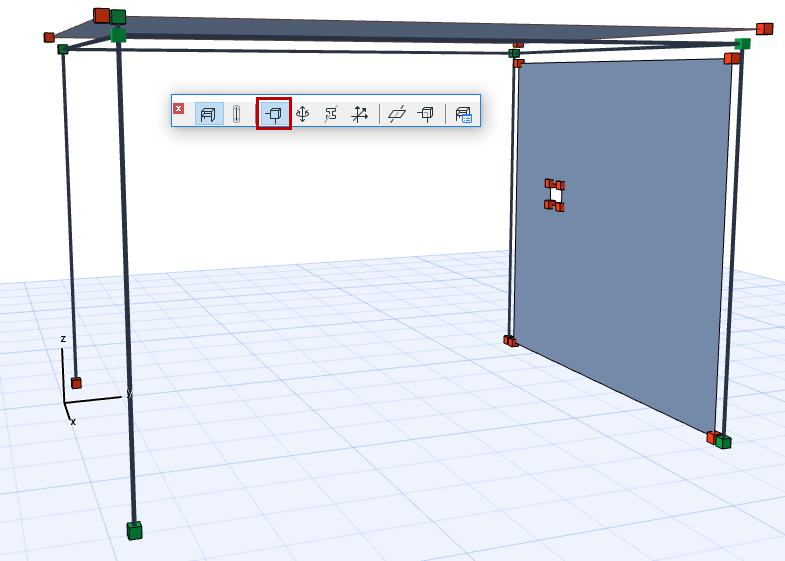Select the local coordinate axes icon
Viewport: 785px width, 561px height.
(359, 114)
